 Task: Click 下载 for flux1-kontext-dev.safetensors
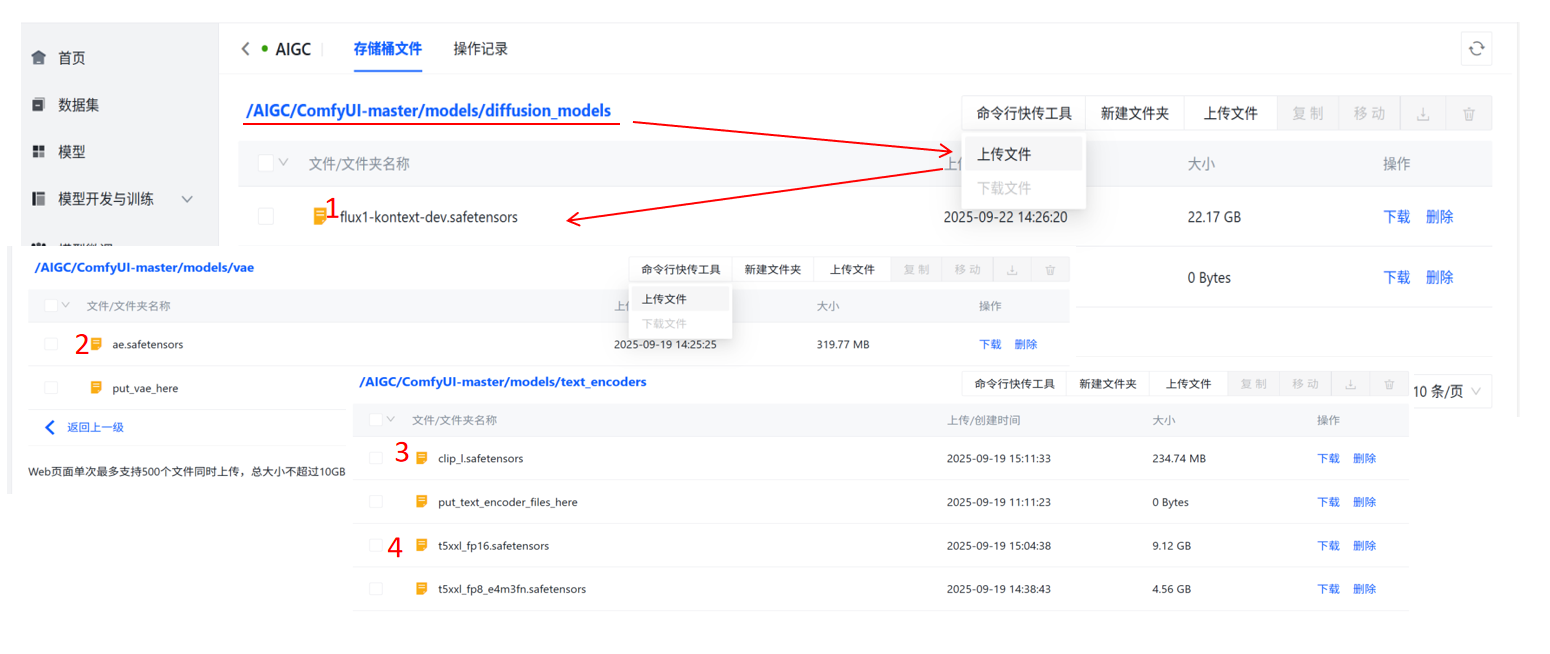click(x=1397, y=217)
